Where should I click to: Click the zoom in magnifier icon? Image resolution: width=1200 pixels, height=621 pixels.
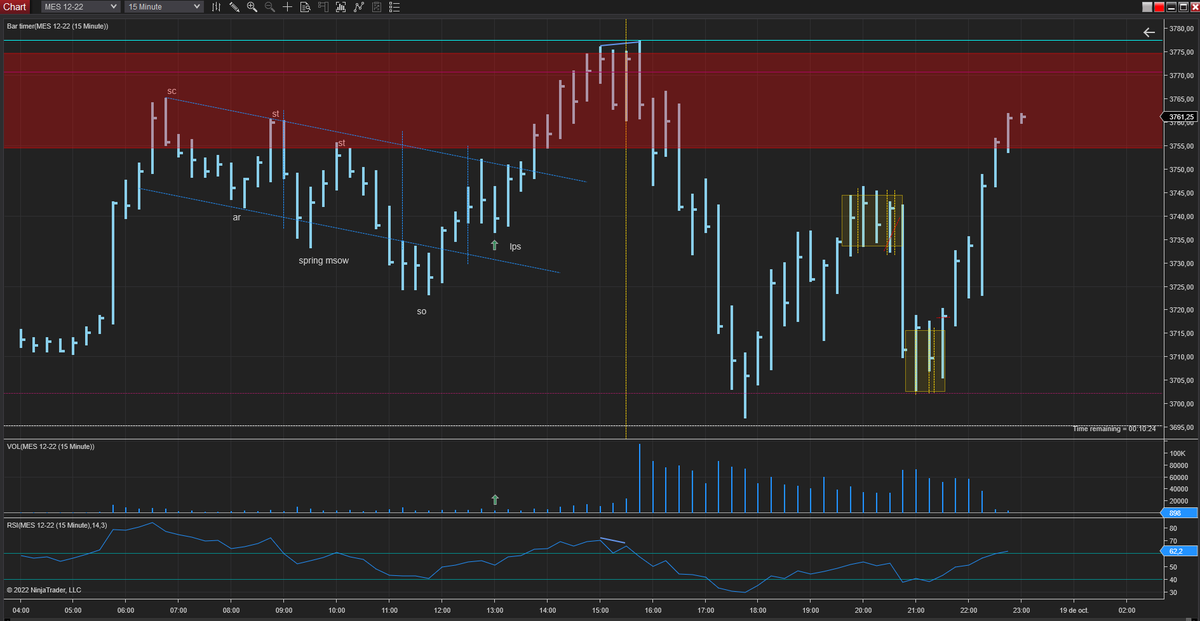point(252,6)
